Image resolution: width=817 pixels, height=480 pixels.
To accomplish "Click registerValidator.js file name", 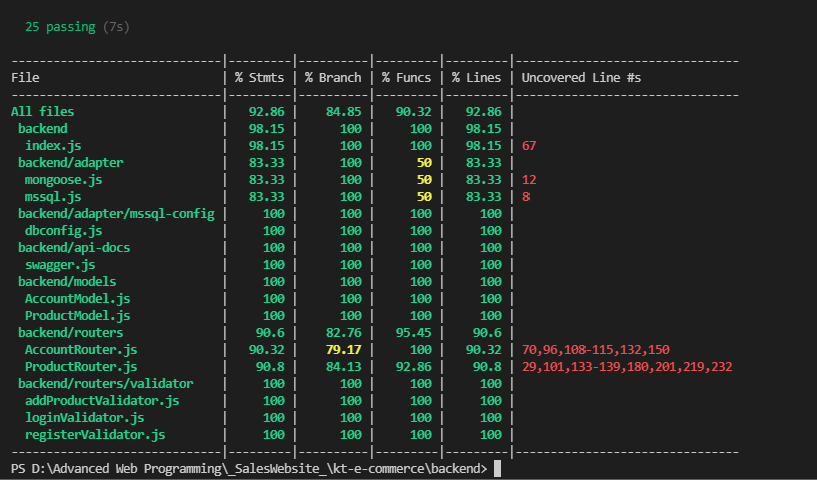I will [x=95, y=435].
